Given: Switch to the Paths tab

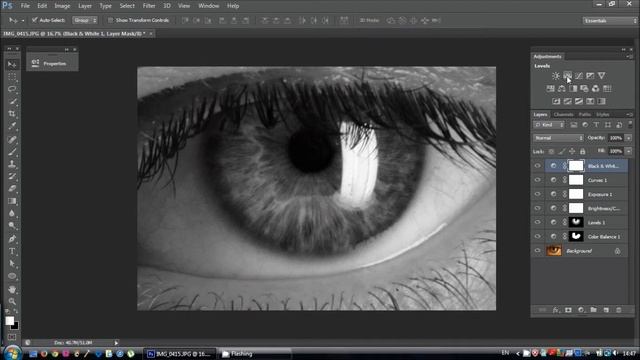Looking at the screenshot, I should (584, 115).
